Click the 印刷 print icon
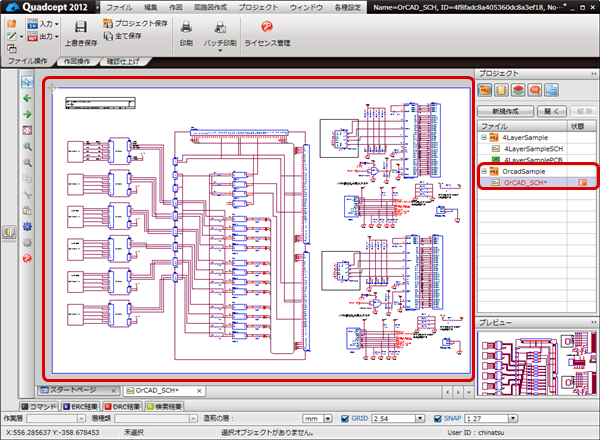The width and height of the screenshot is (600, 440). (186, 28)
